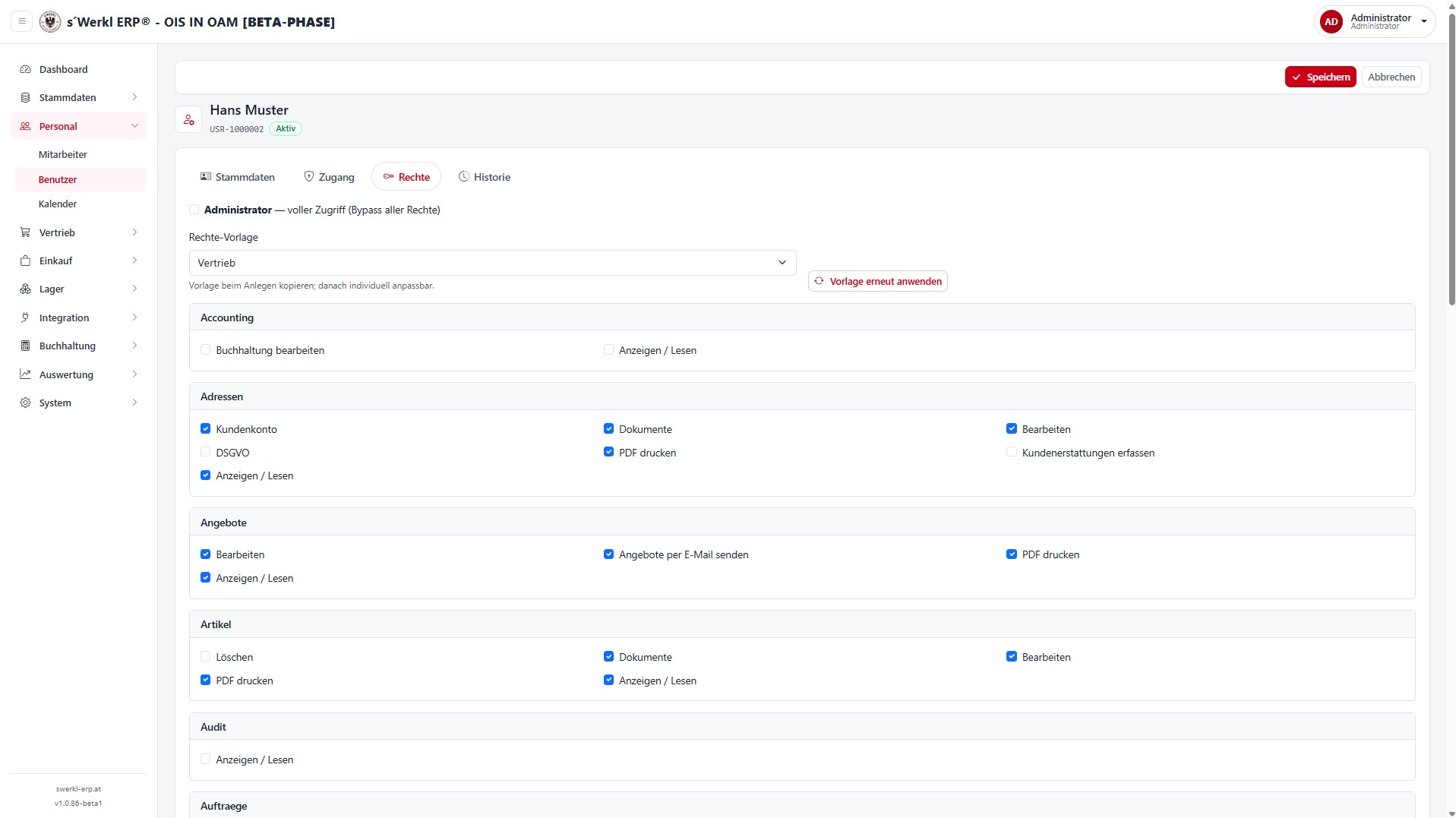1456x818 pixels.
Task: Click the Lager boxes icon
Action: click(x=25, y=289)
